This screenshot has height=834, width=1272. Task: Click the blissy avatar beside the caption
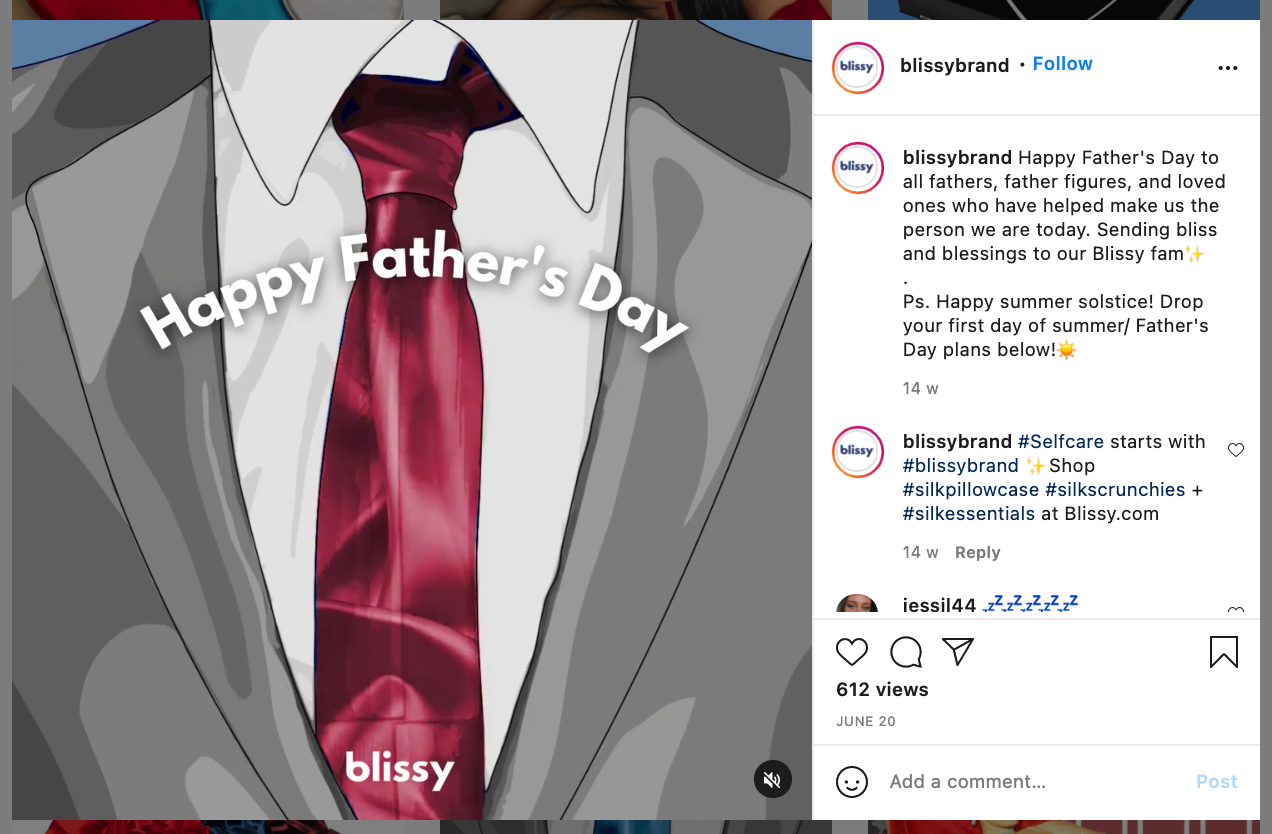(857, 167)
